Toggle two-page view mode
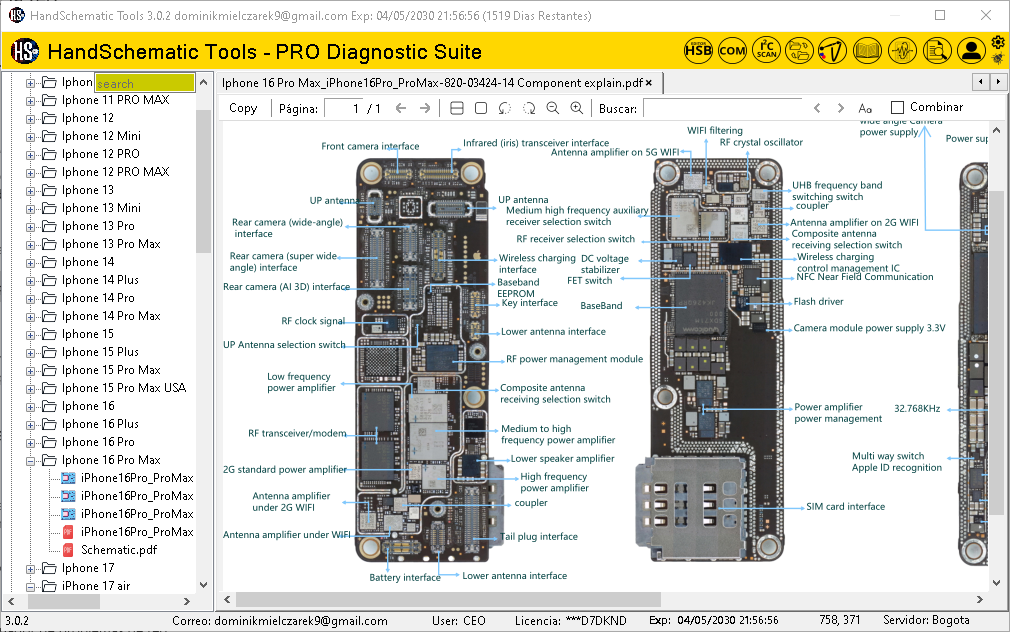1010x632 pixels. [x=456, y=108]
